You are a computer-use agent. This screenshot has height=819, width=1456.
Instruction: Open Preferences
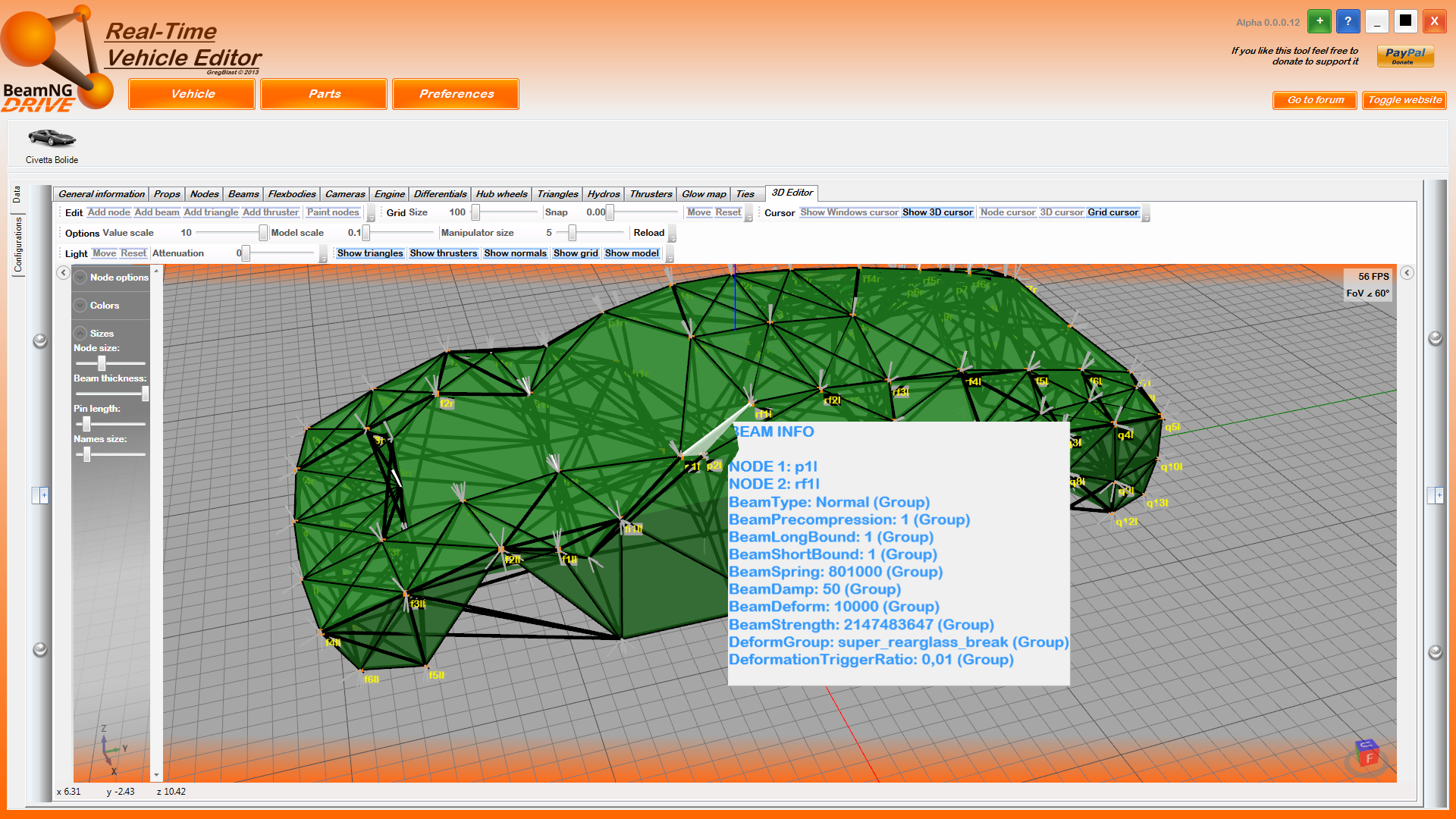tap(456, 94)
